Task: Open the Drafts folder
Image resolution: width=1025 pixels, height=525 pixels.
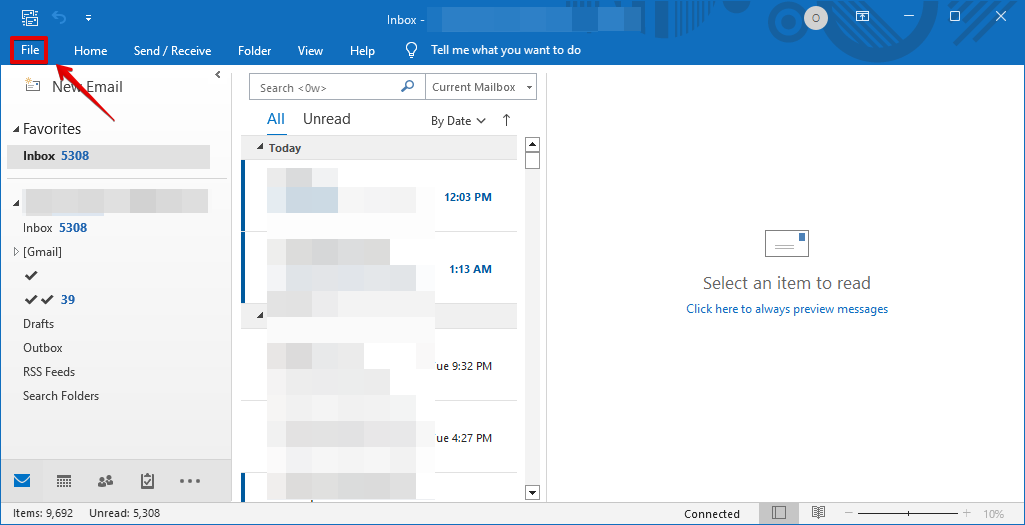Action: [x=39, y=324]
